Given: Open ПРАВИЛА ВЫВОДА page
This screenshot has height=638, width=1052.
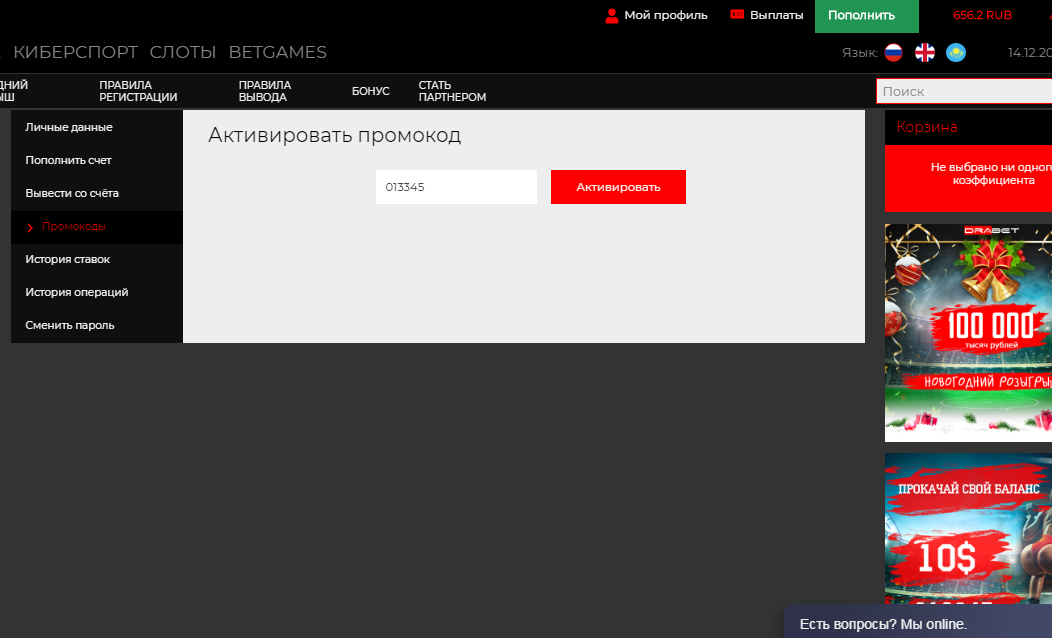Looking at the screenshot, I should (265, 91).
